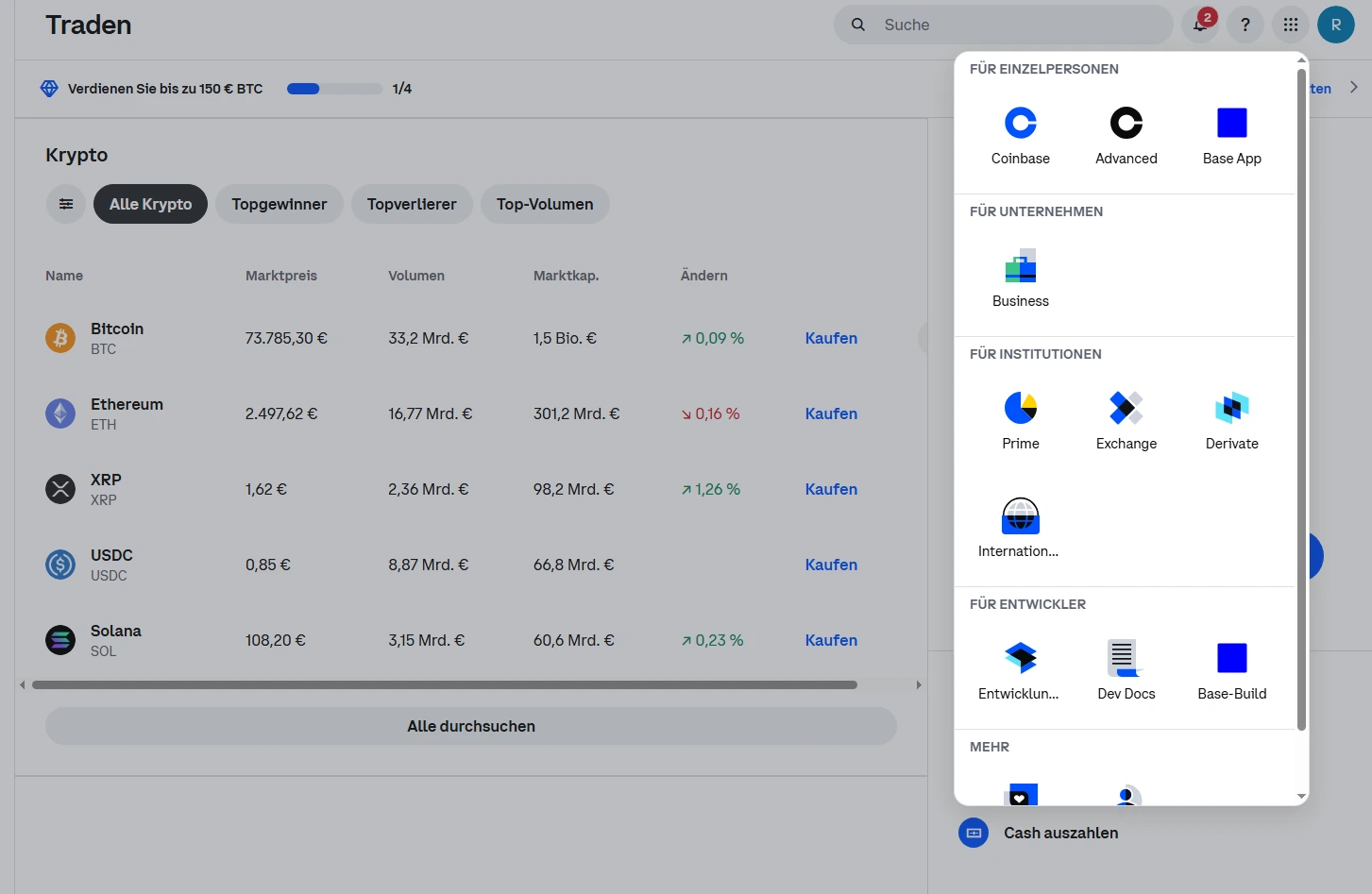Image resolution: width=1372 pixels, height=894 pixels.
Task: Select the Topverlierer filter
Action: [412, 204]
